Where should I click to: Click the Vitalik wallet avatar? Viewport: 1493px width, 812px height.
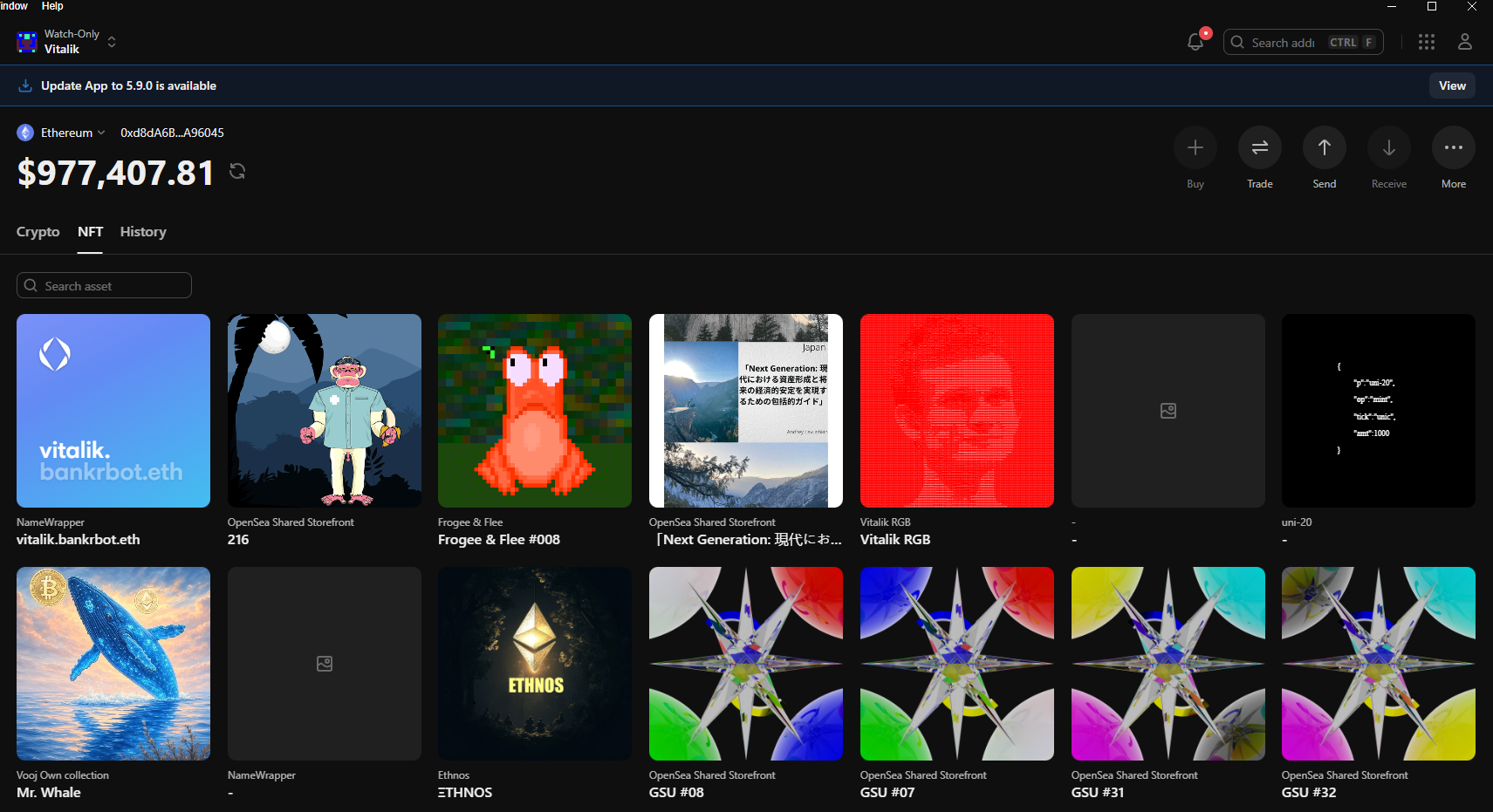[27, 41]
